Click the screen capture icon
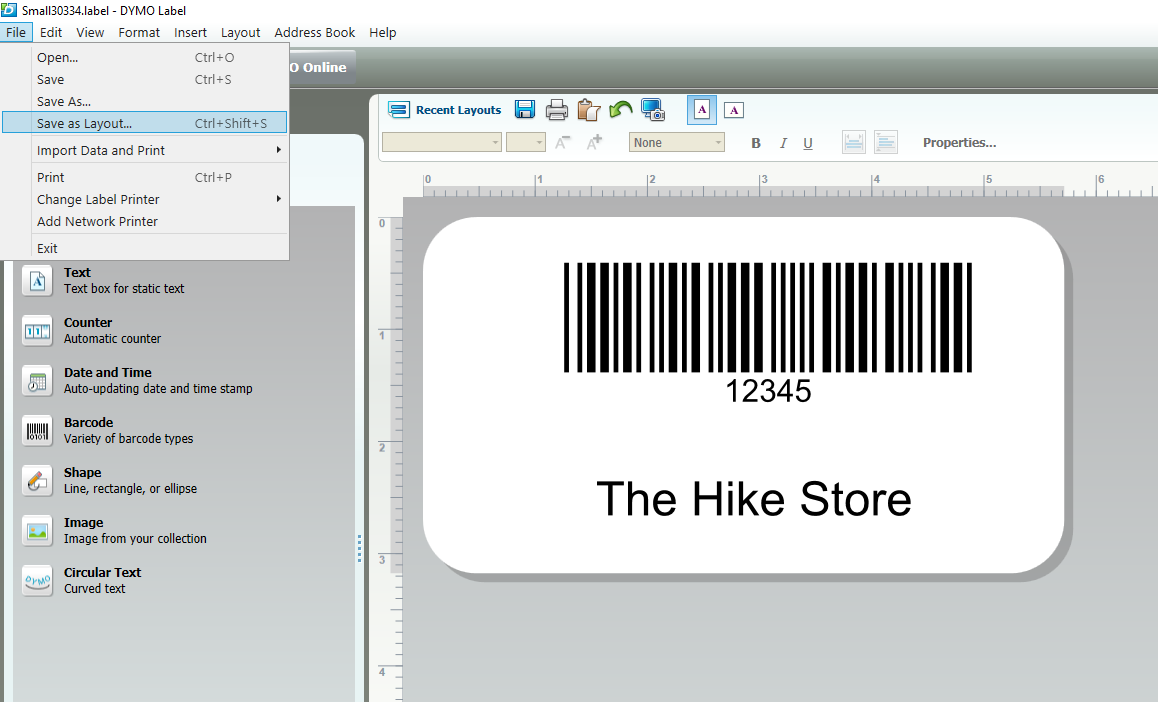 pyautogui.click(x=653, y=110)
